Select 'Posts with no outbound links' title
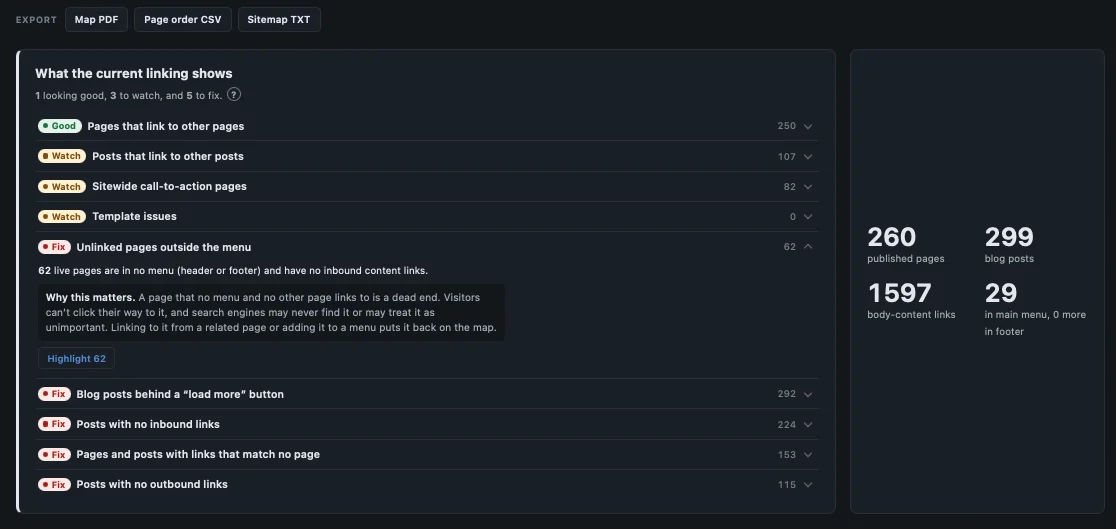This screenshot has width=1116, height=529. pos(152,484)
